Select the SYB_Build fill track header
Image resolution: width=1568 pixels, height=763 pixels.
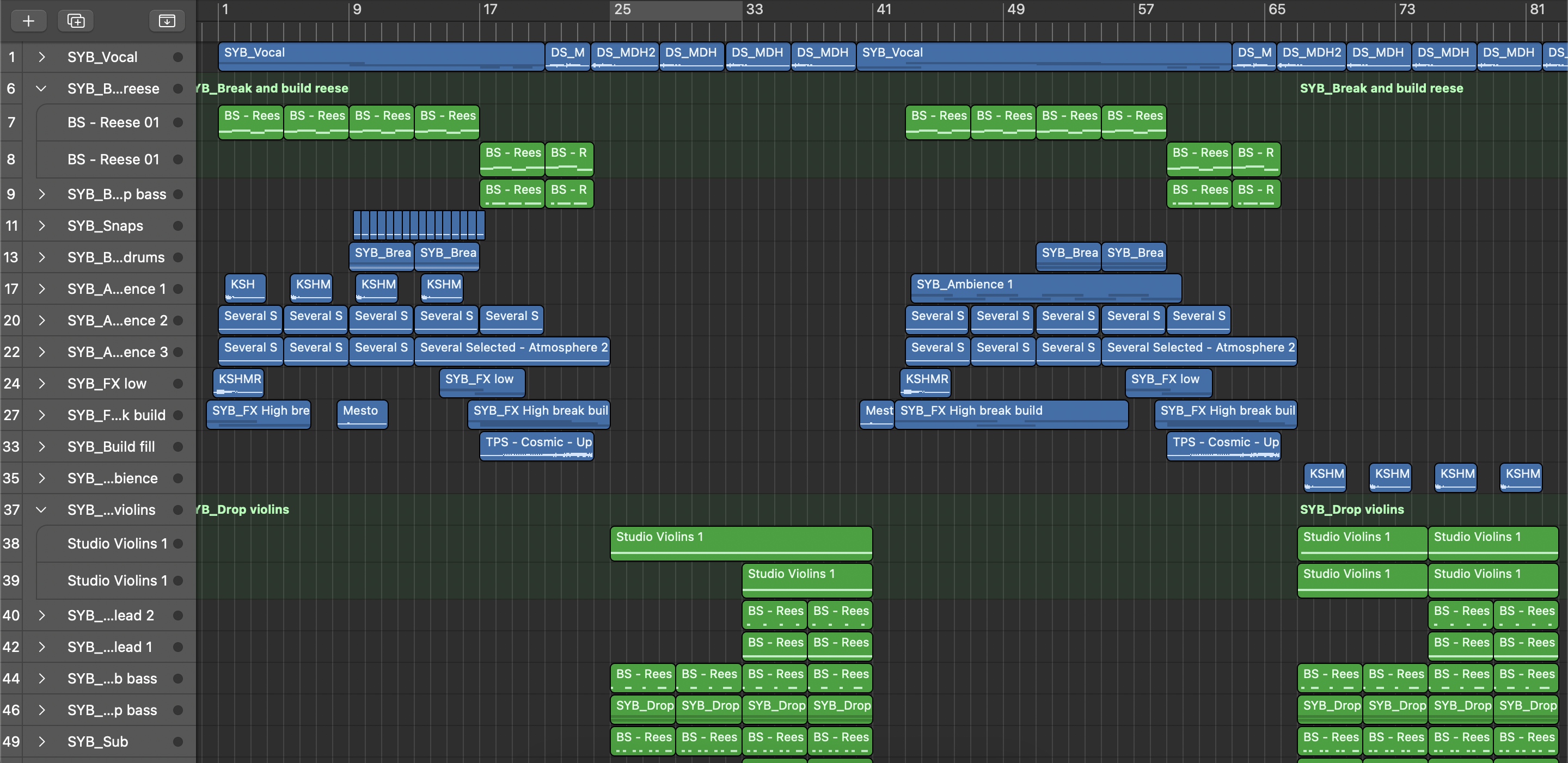click(111, 447)
